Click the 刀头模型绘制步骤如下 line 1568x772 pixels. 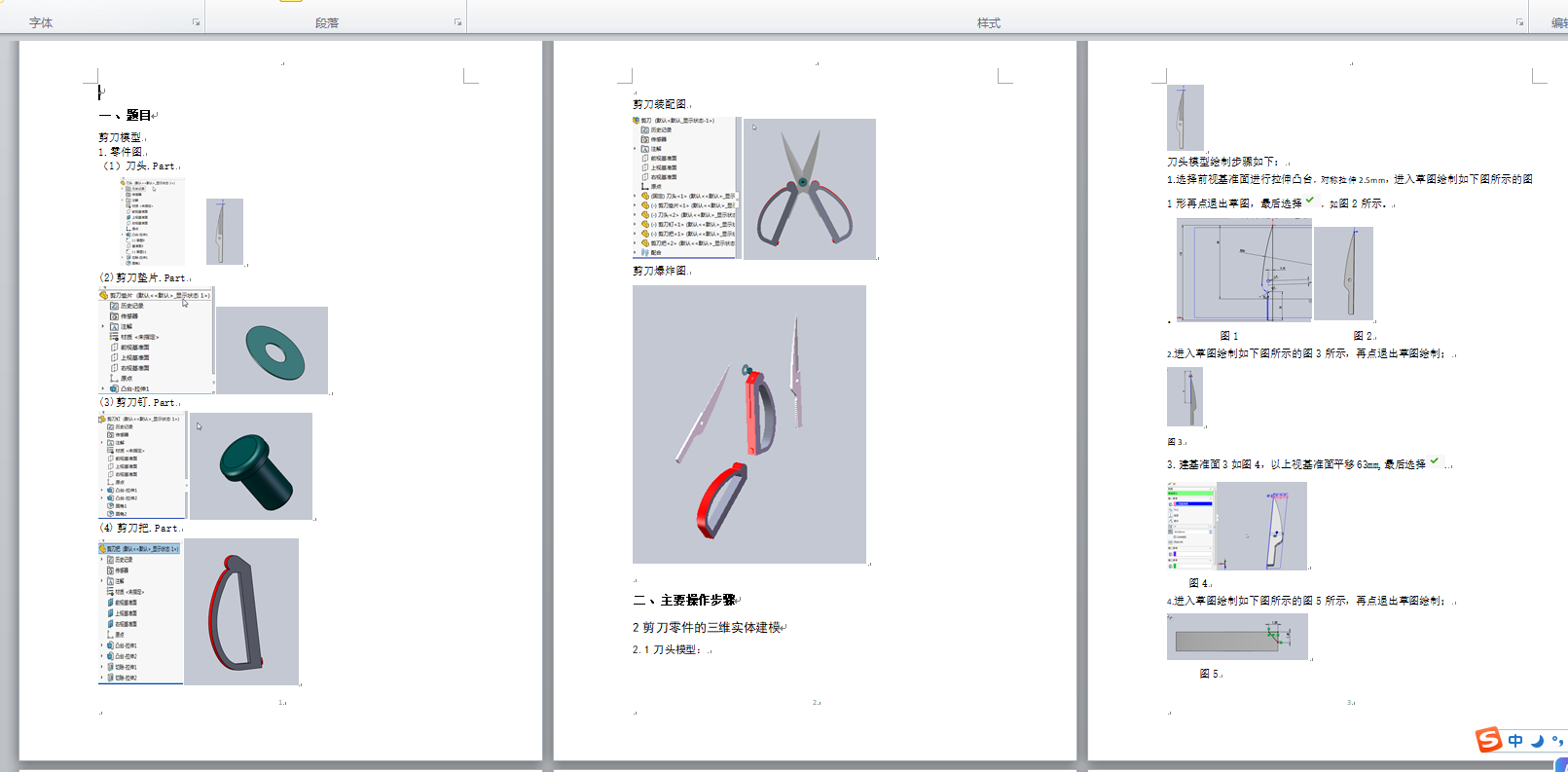[1223, 163]
